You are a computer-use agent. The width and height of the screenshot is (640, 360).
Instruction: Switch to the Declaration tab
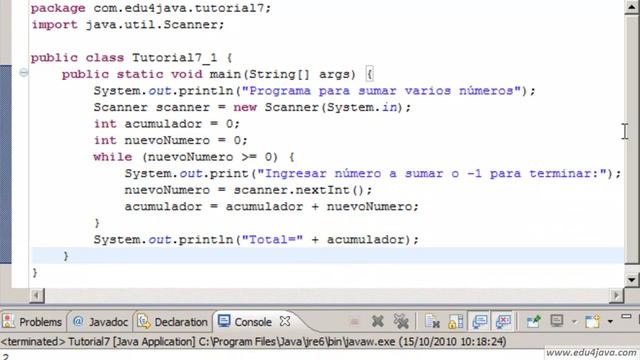point(173,322)
